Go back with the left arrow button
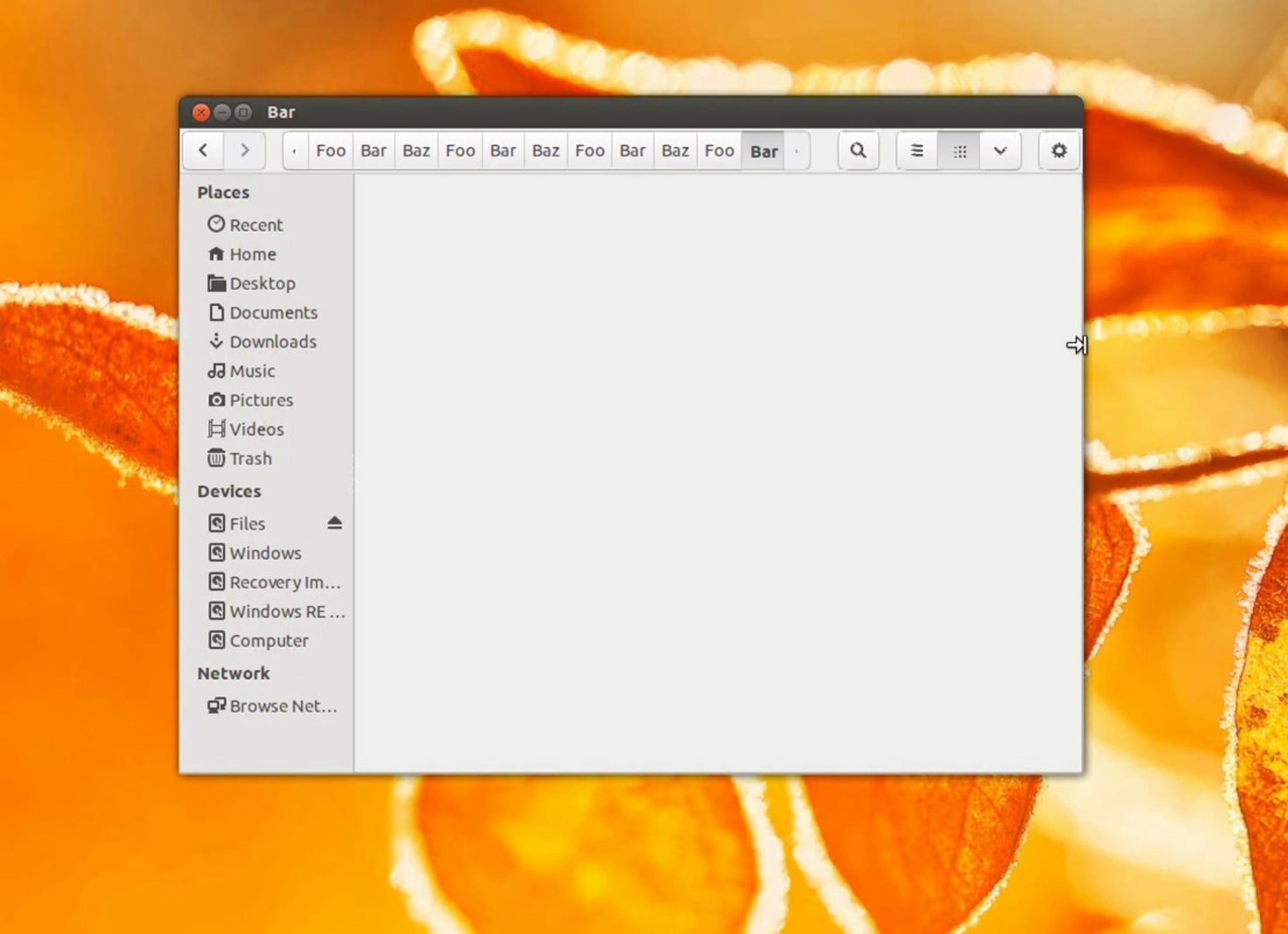 pos(203,150)
